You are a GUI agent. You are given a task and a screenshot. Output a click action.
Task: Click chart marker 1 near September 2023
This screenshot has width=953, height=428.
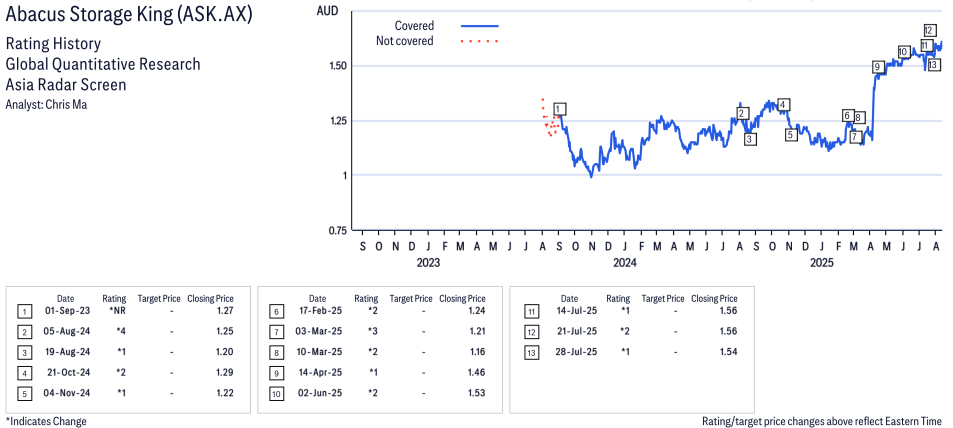(560, 109)
